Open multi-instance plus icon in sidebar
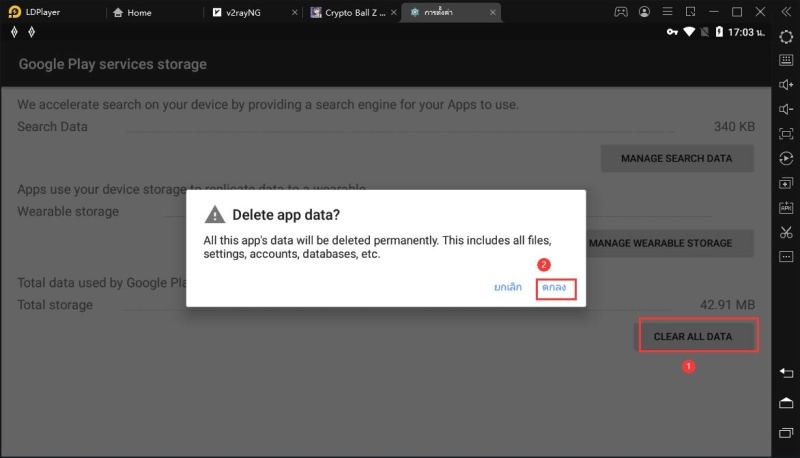 click(786, 183)
